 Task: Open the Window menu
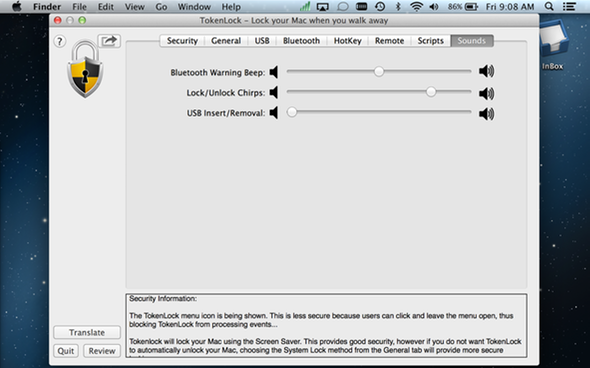pyautogui.click(x=194, y=7)
